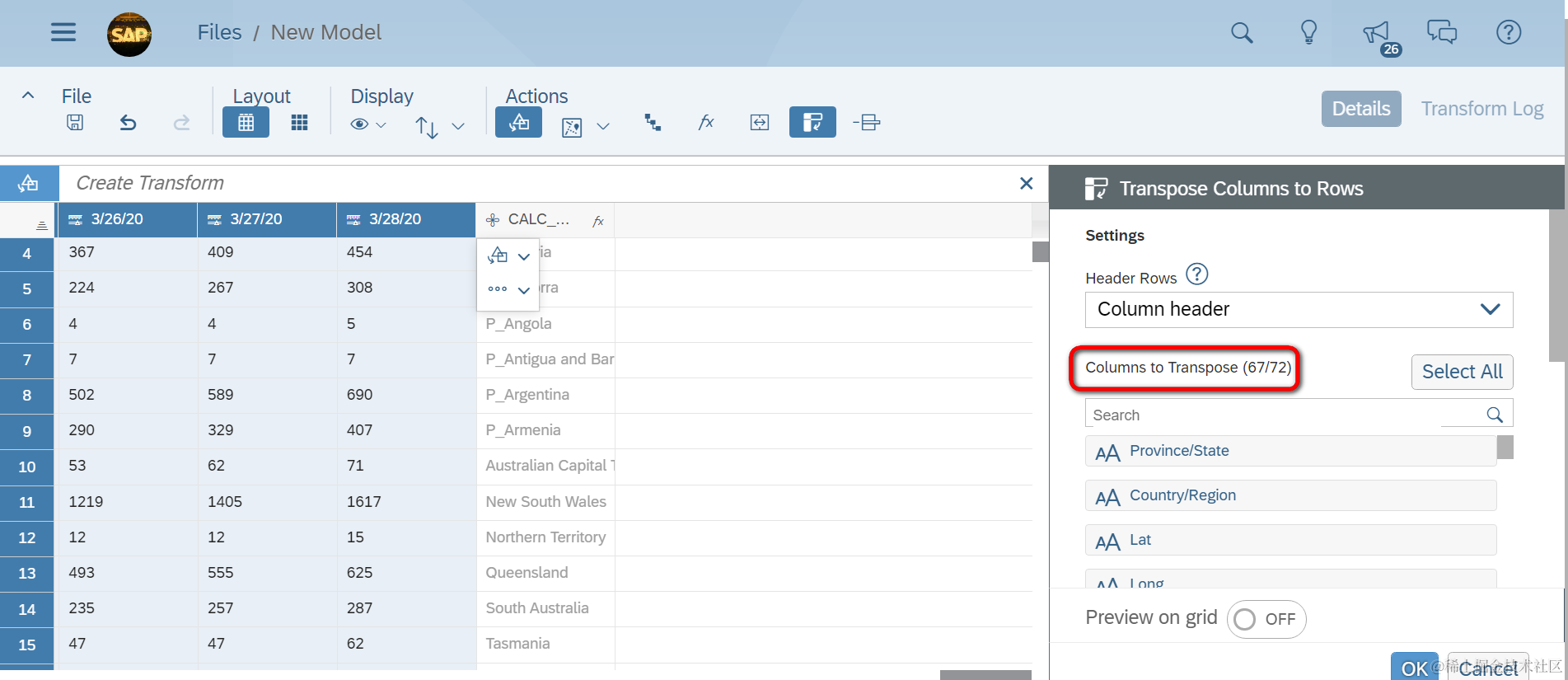The height and width of the screenshot is (680, 1568).
Task: Select Province/State column to transpose
Action: (1290, 451)
